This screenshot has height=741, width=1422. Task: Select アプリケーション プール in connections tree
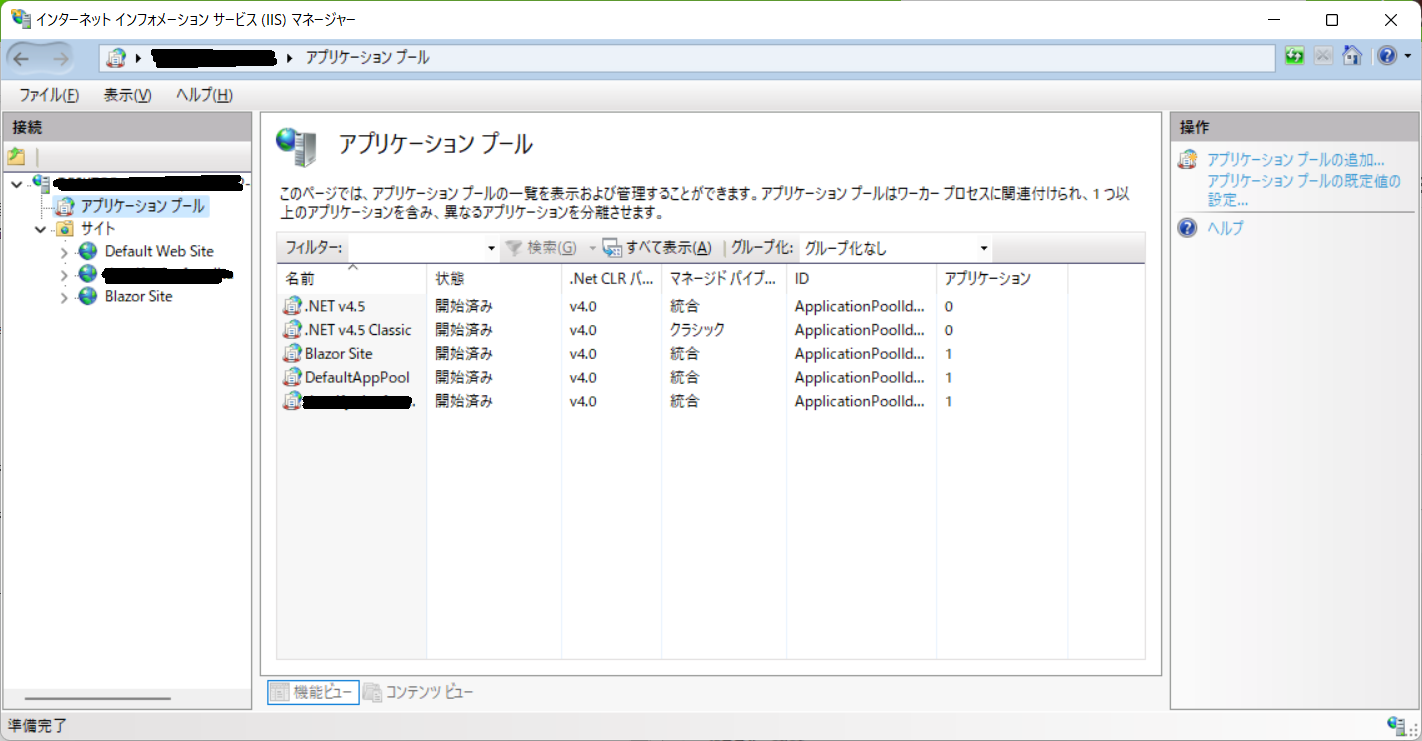143,206
